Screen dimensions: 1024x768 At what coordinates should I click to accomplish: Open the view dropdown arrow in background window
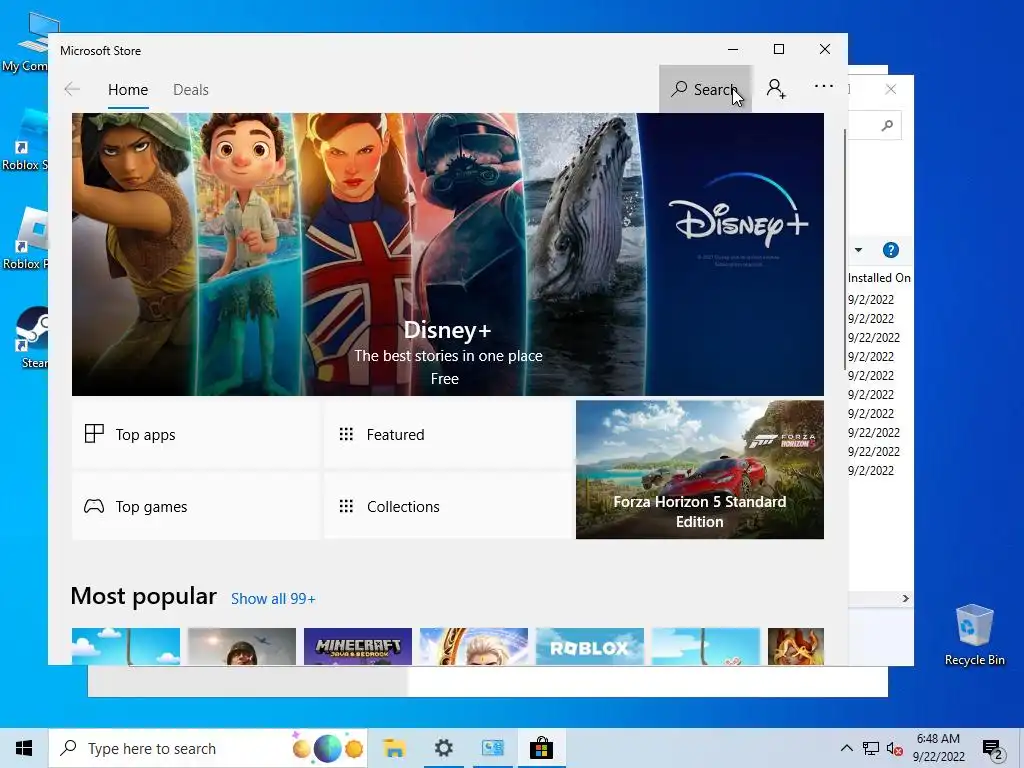click(x=859, y=250)
